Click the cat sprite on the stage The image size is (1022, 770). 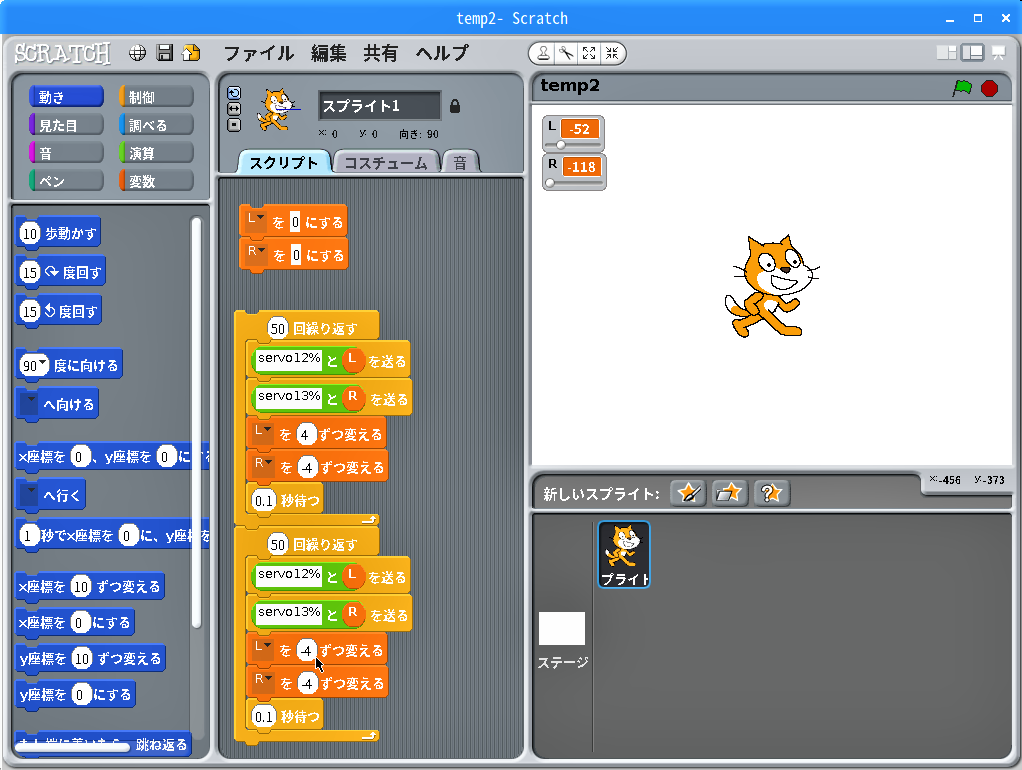(x=771, y=286)
